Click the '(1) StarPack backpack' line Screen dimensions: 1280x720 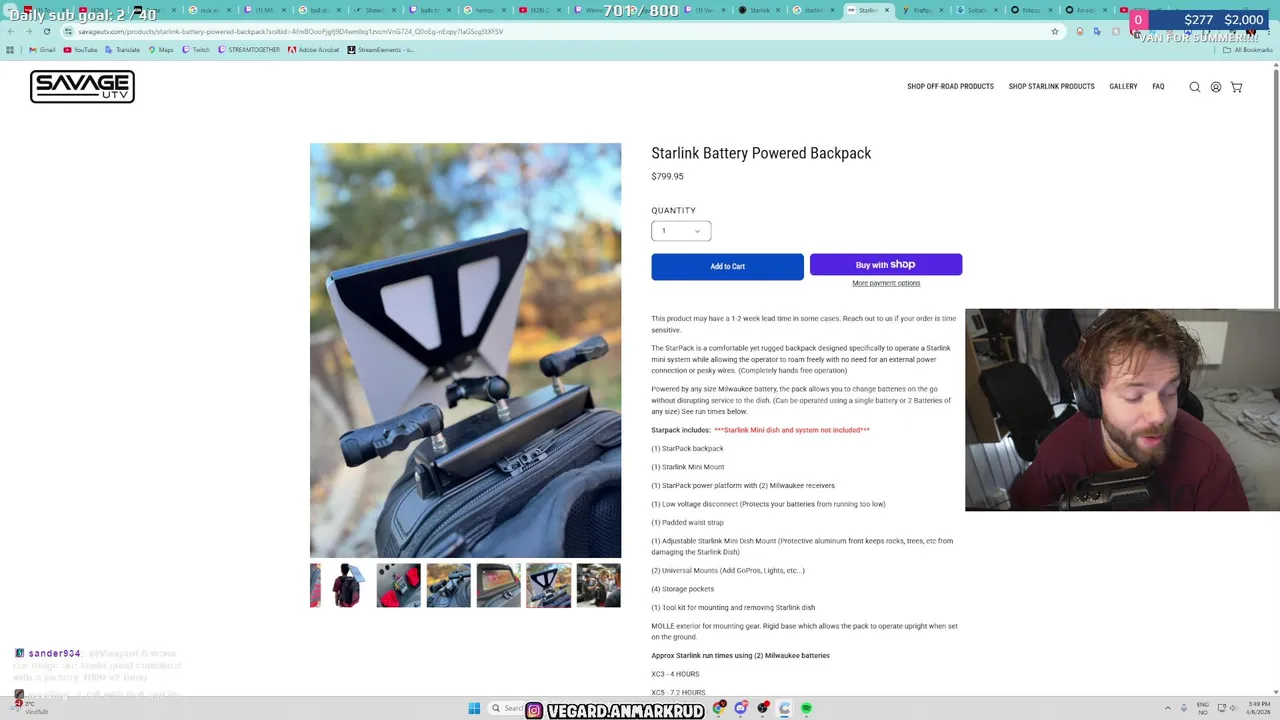[x=687, y=449]
